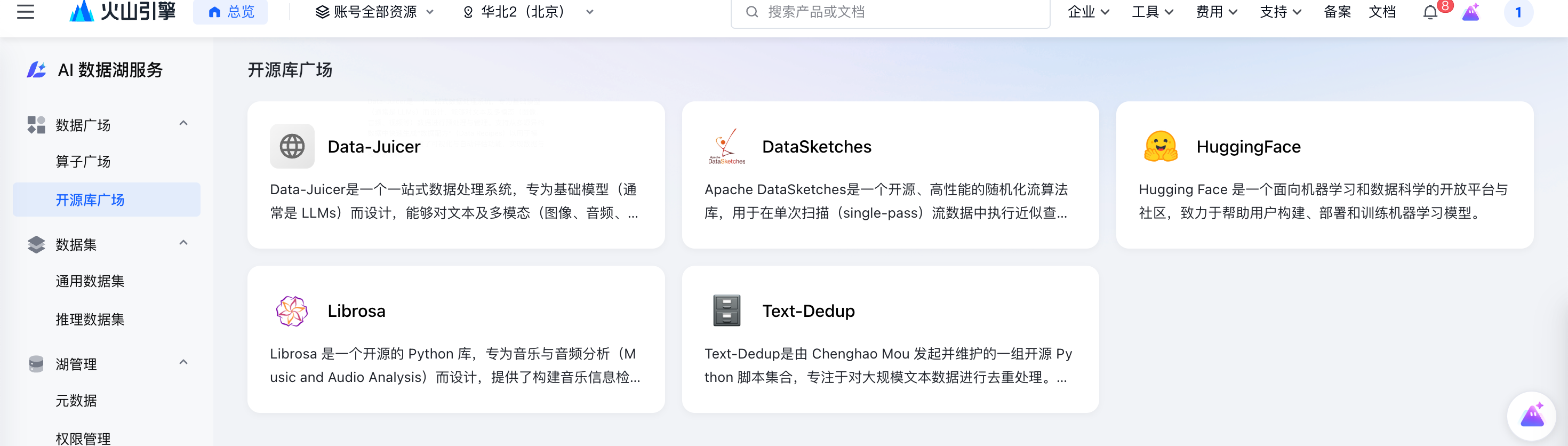Open the 费用 menu in the header
The image size is (1568, 446).
[1216, 12]
